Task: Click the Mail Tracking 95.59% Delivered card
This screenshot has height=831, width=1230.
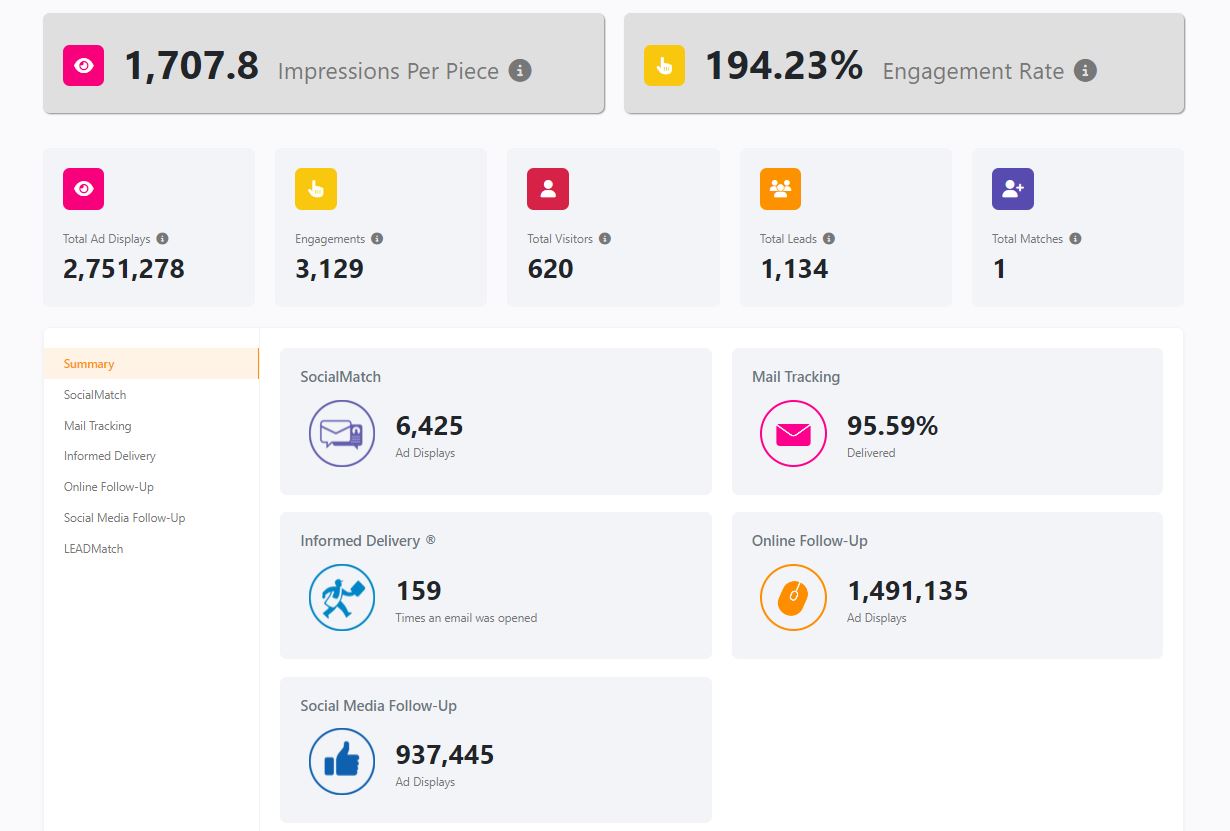Action: 946,420
